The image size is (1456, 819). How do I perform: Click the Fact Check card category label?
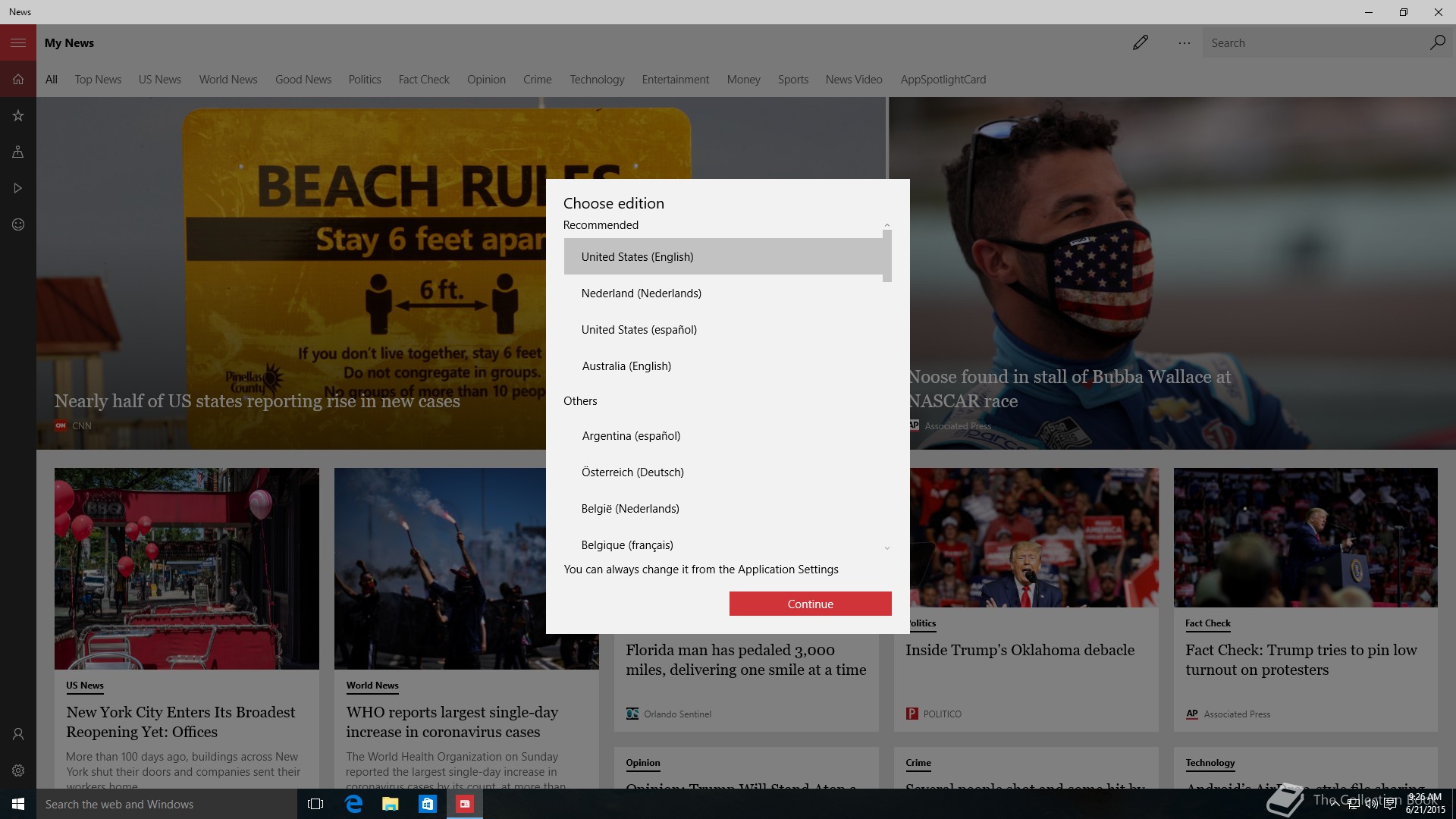[x=1208, y=623]
